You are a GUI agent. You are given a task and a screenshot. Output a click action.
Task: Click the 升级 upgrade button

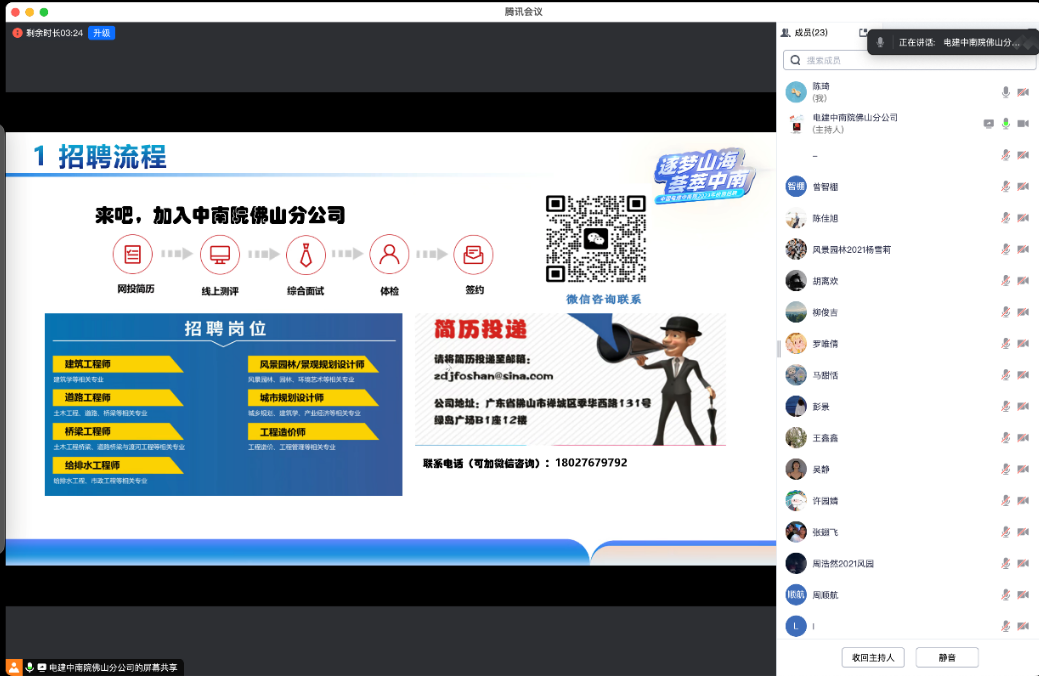pyautogui.click(x=101, y=33)
